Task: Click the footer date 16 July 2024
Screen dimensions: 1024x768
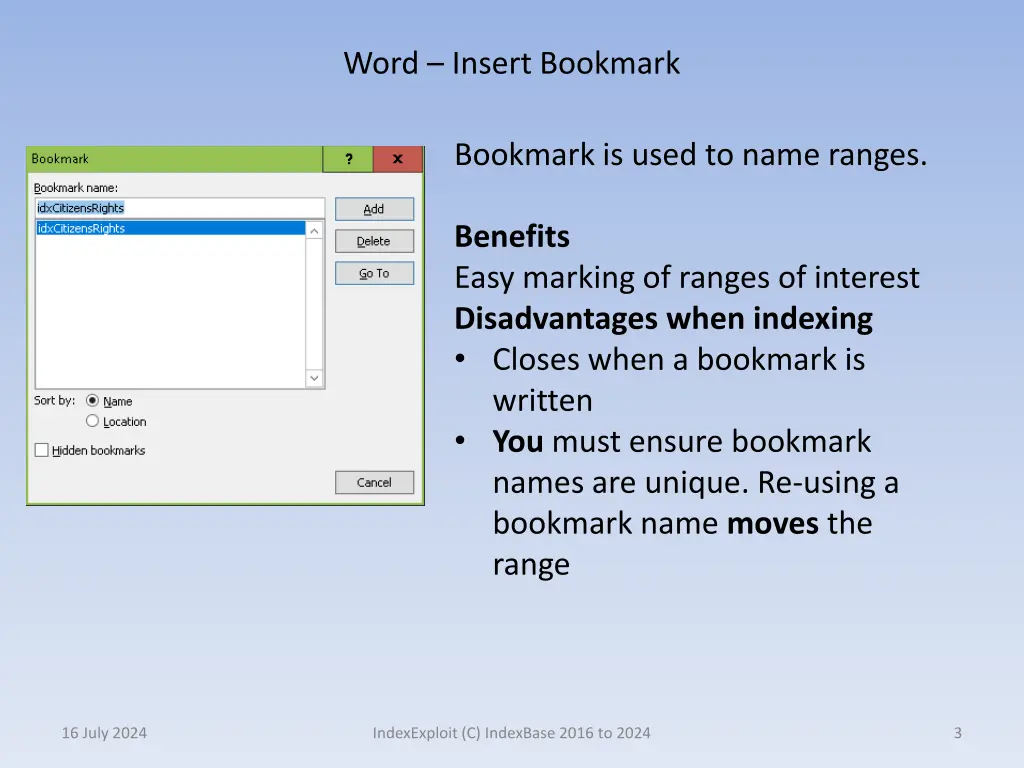Action: (104, 733)
